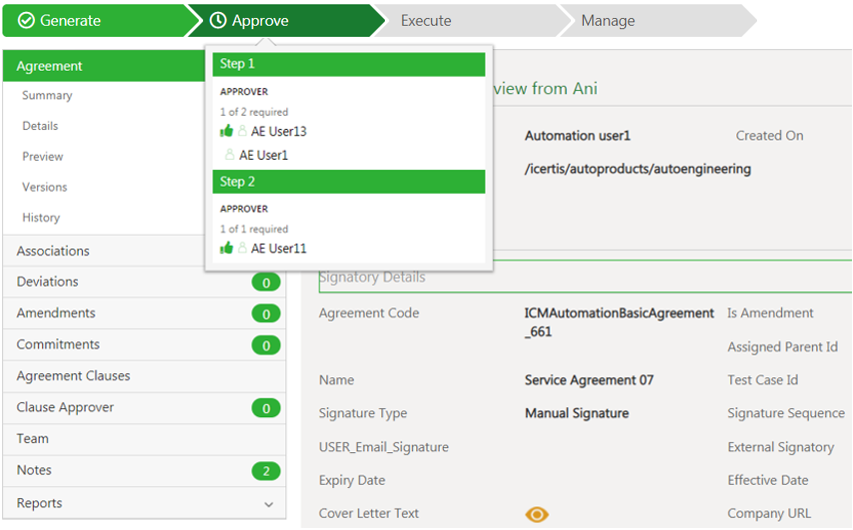Click the Notes count badge showing 2

point(266,471)
